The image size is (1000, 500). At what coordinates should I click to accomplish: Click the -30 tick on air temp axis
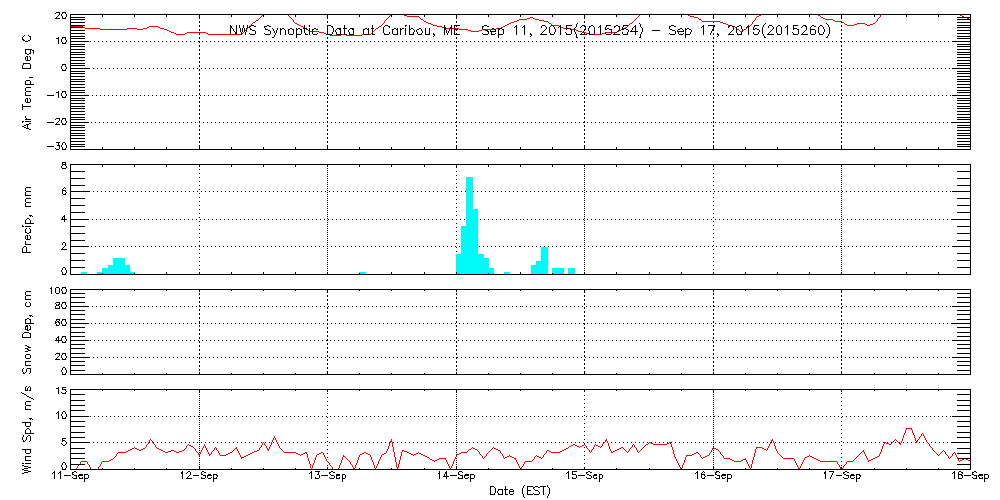tap(57, 147)
